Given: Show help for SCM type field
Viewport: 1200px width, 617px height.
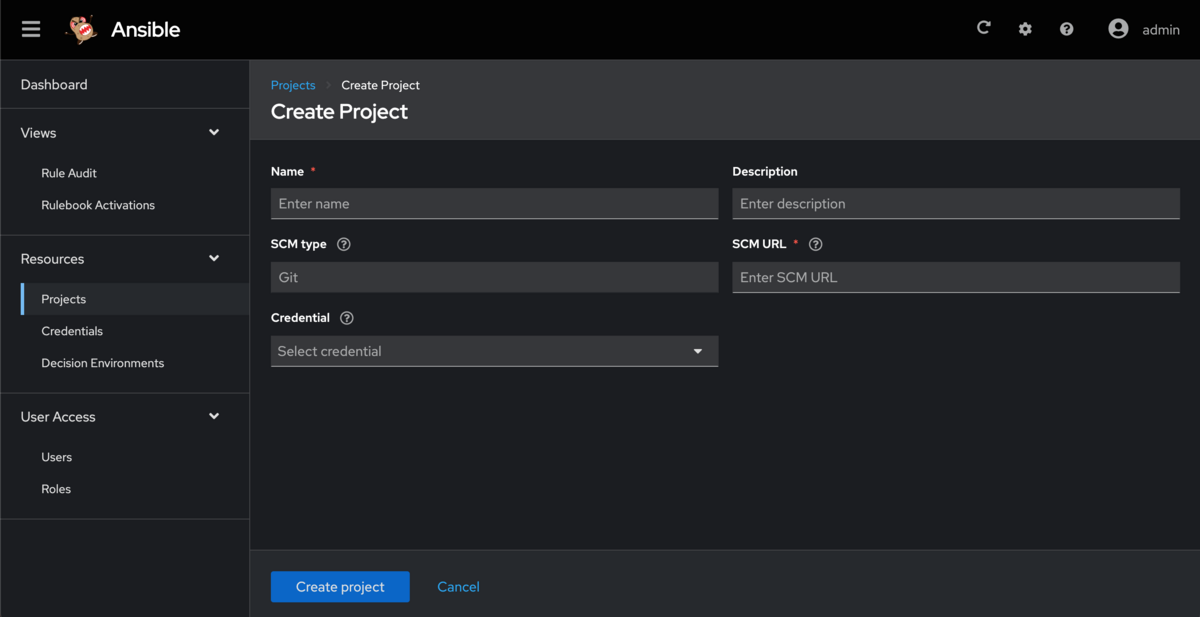Looking at the screenshot, I should (344, 244).
